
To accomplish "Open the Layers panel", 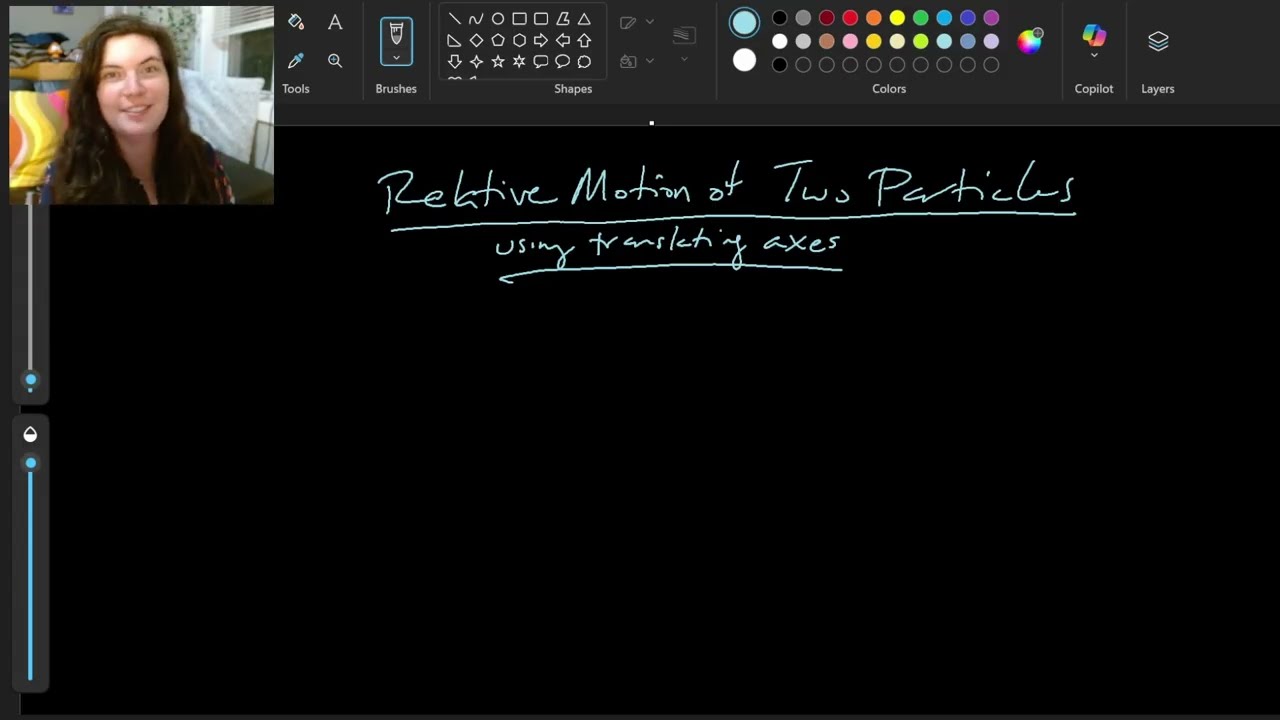I will (x=1158, y=41).
